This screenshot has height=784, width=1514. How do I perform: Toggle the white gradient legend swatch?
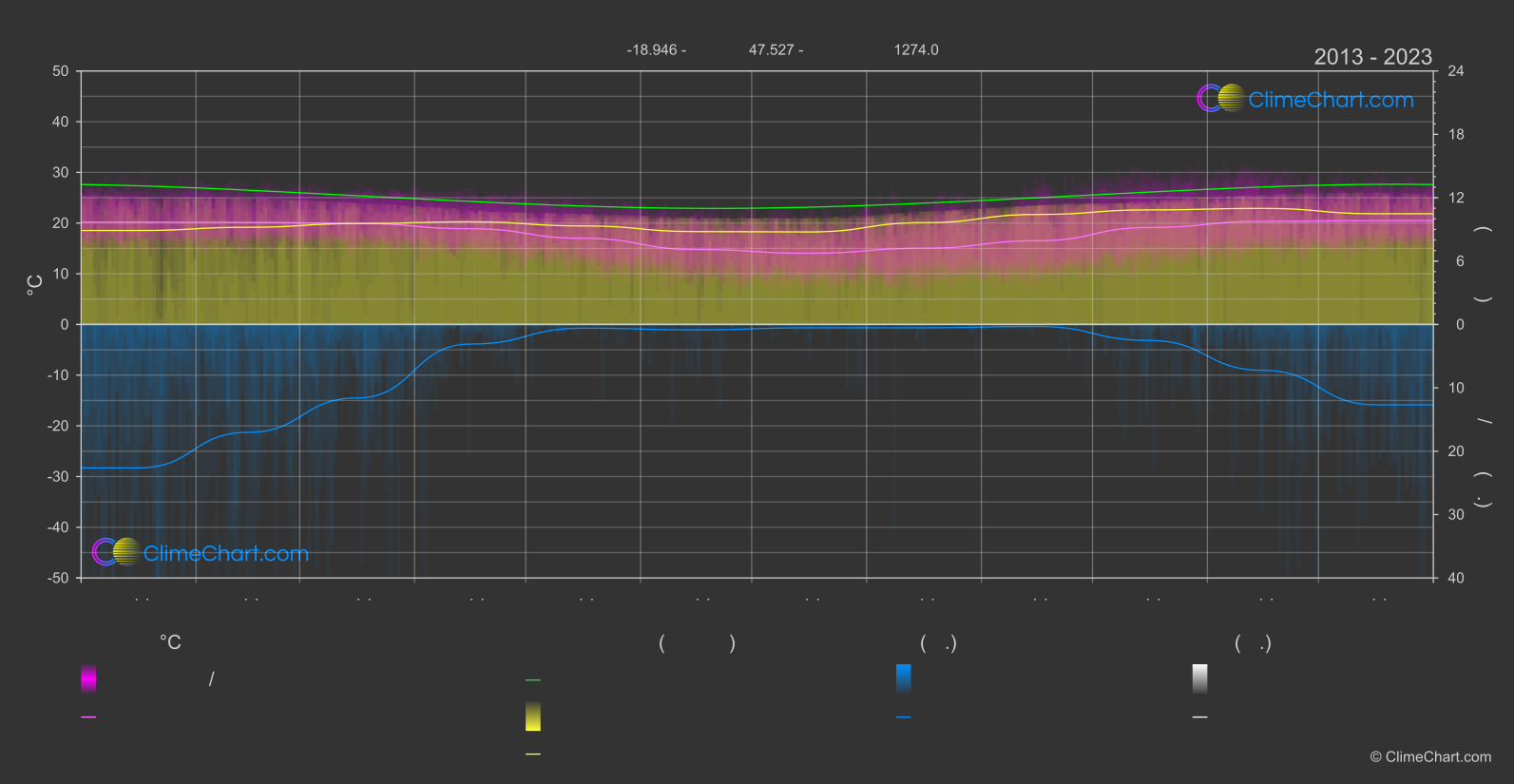pos(1199,679)
